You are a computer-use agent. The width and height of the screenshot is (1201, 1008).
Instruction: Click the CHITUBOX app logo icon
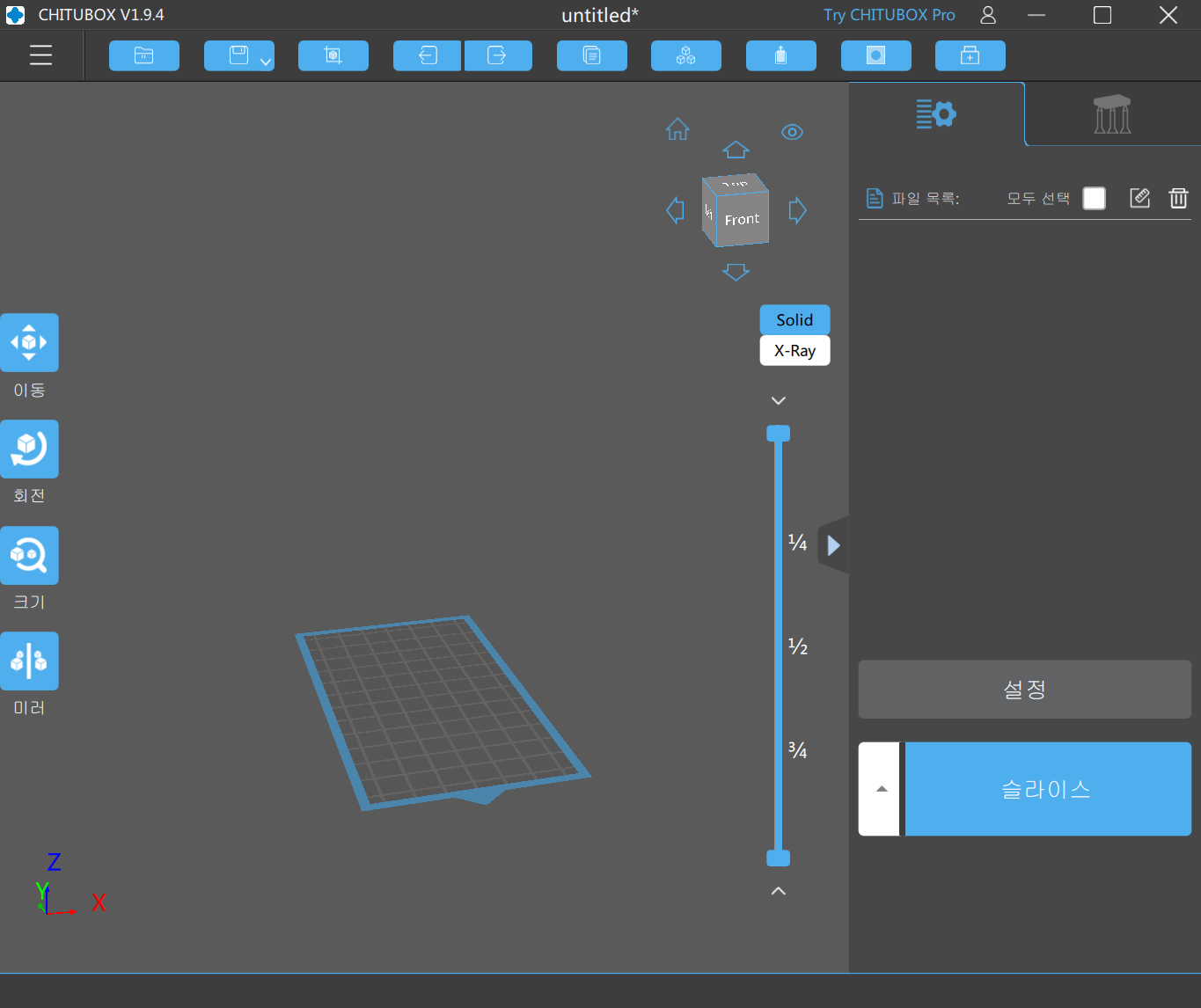point(15,15)
